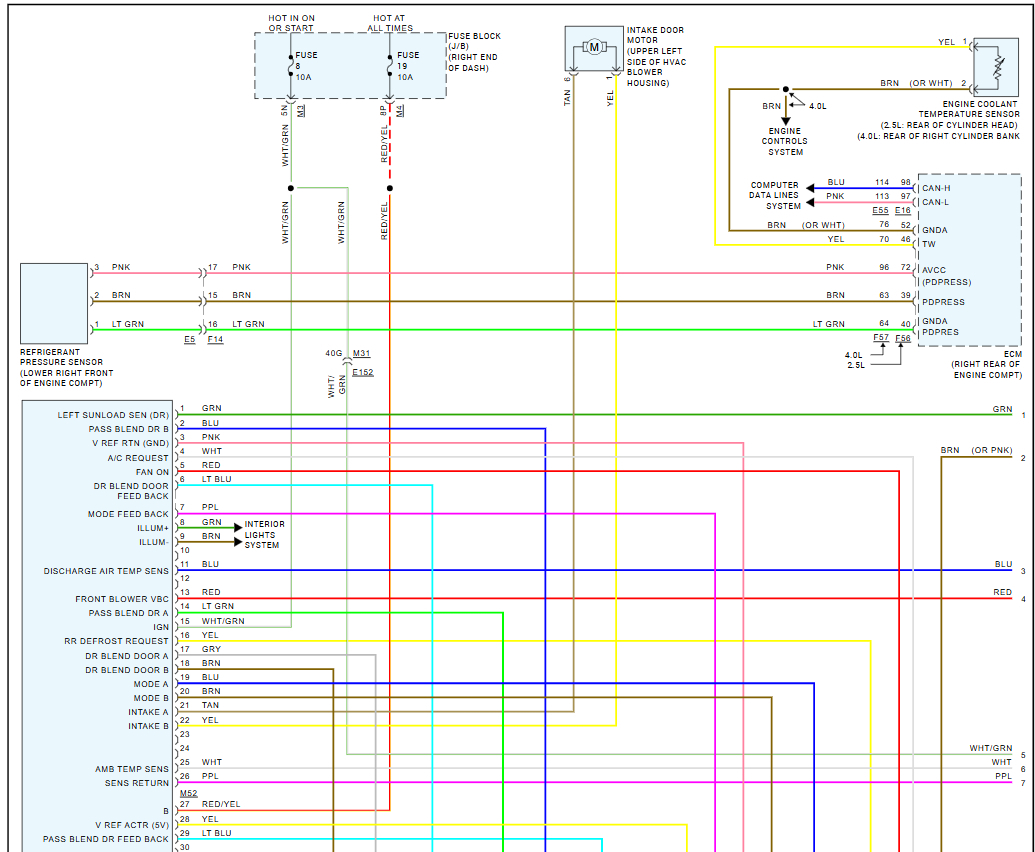Click the arrowhead pointing down to Engine Controls System
Image resolution: width=1035 pixels, height=852 pixels.
point(786,119)
